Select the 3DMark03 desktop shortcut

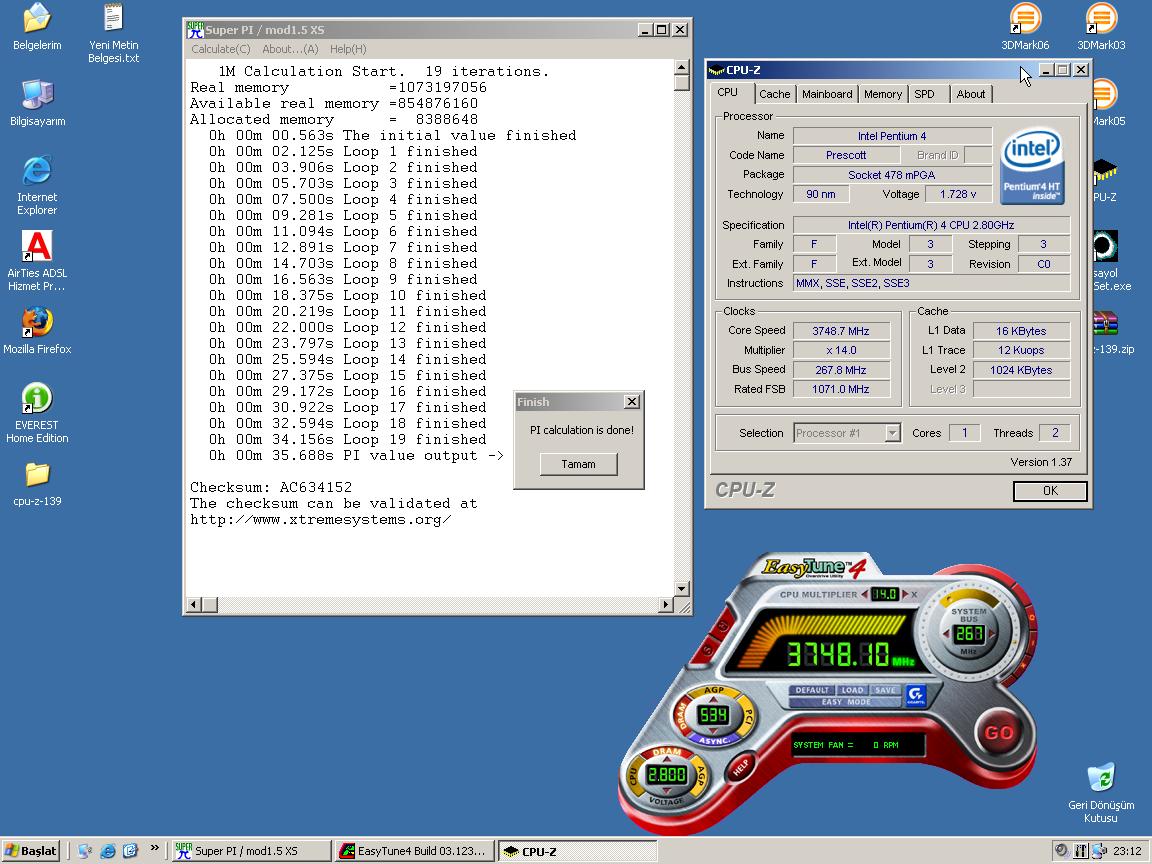[x=1101, y=26]
